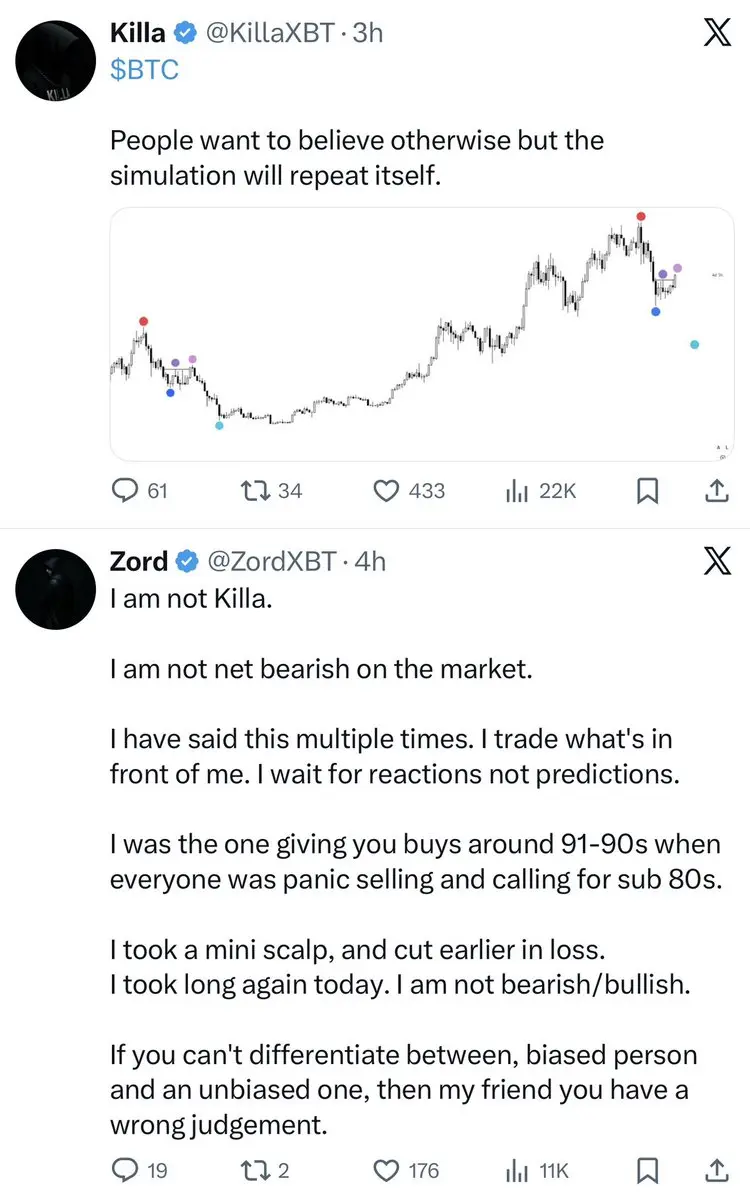Image resolution: width=750 pixels, height=1200 pixels.
Task: Share Killa's $BTC post
Action: click(716, 490)
